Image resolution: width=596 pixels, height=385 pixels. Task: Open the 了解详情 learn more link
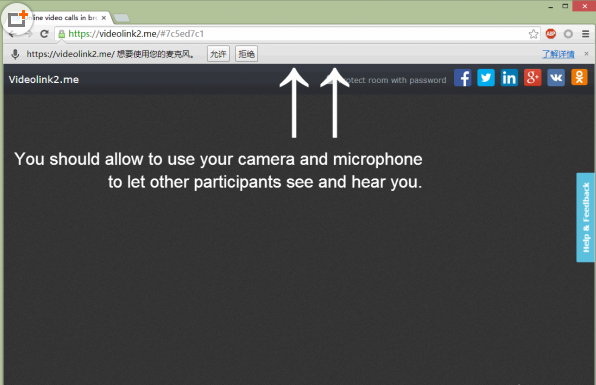(x=558, y=54)
